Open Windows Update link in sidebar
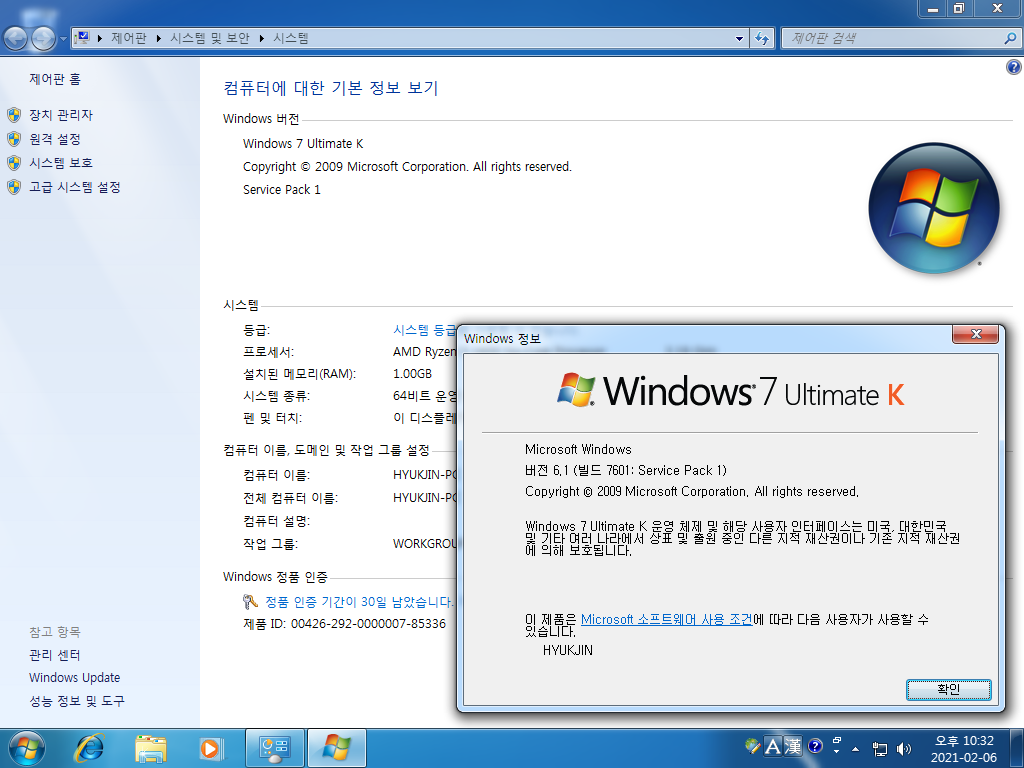Image resolution: width=1024 pixels, height=768 pixels. [74, 678]
